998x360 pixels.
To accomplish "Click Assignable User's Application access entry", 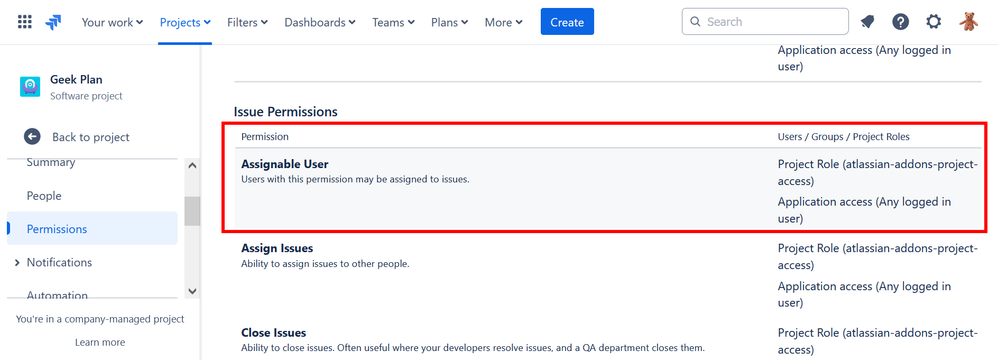I will point(864,210).
